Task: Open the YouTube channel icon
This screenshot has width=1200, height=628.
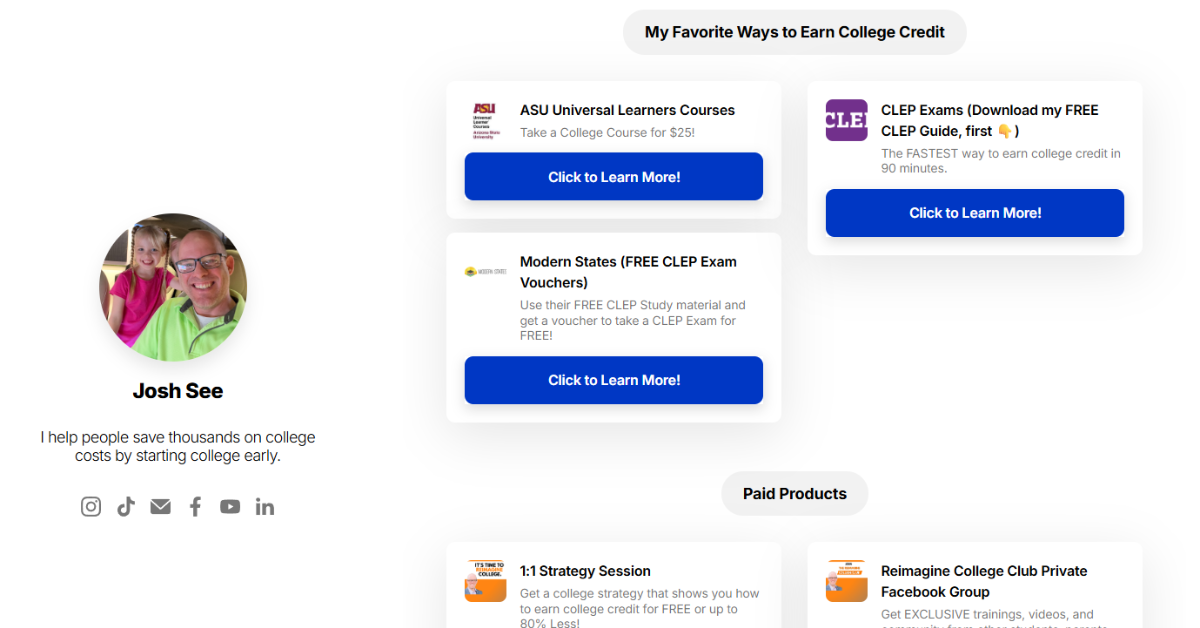Action: click(230, 507)
